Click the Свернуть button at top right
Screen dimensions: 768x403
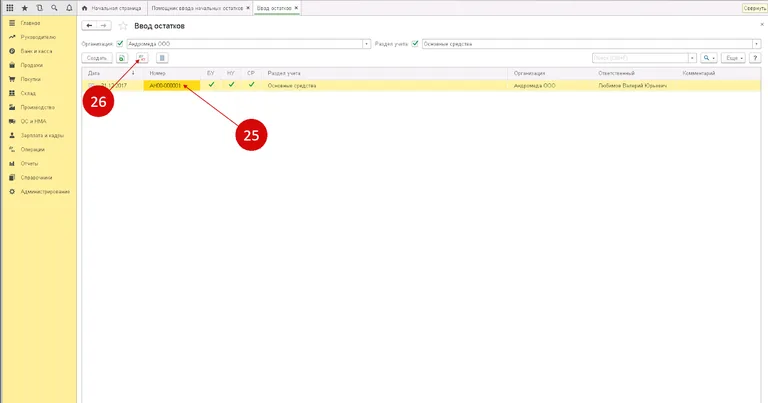(754, 8)
